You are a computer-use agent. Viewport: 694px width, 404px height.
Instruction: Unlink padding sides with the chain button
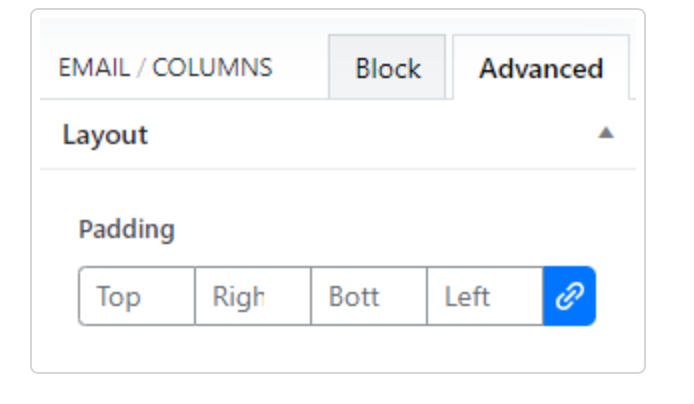[x=569, y=296]
